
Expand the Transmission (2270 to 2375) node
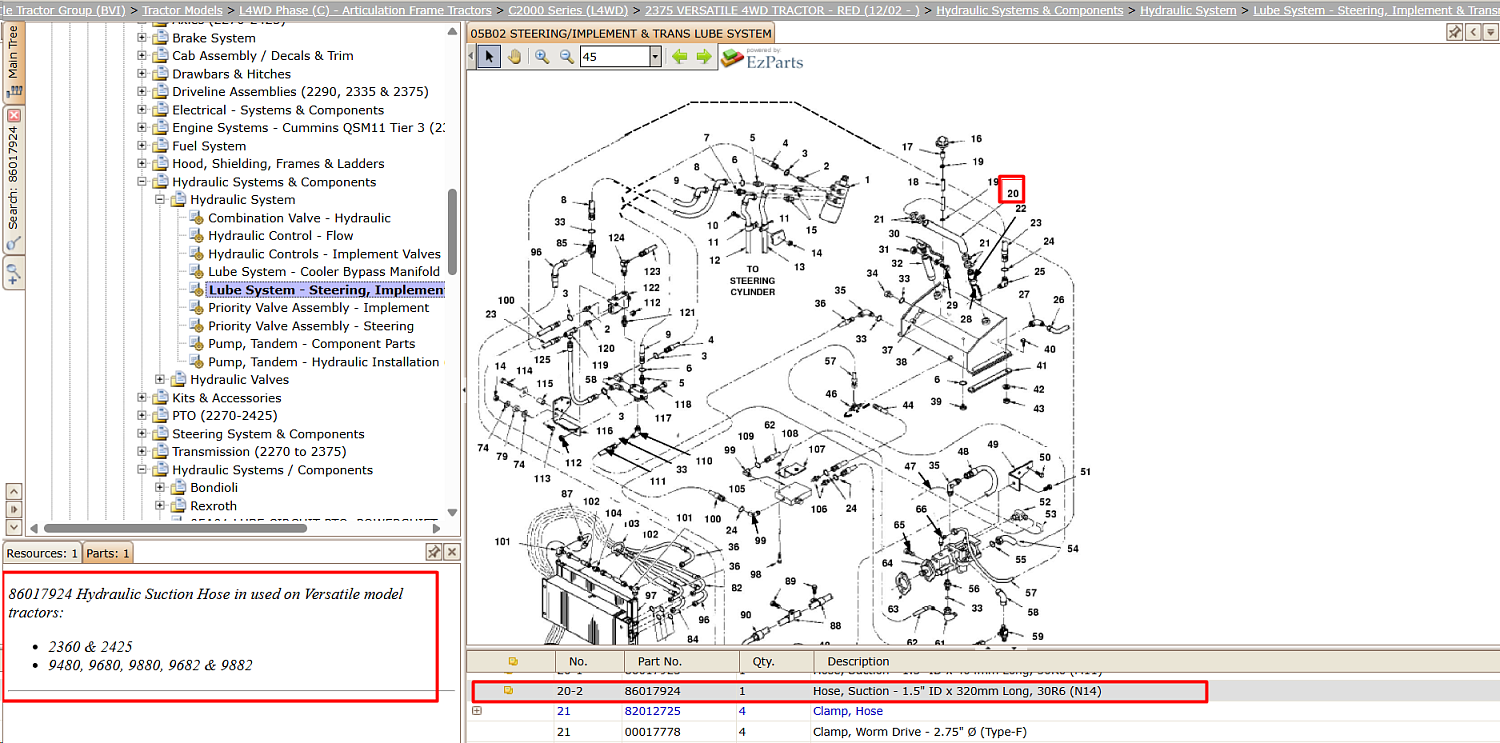pos(142,452)
